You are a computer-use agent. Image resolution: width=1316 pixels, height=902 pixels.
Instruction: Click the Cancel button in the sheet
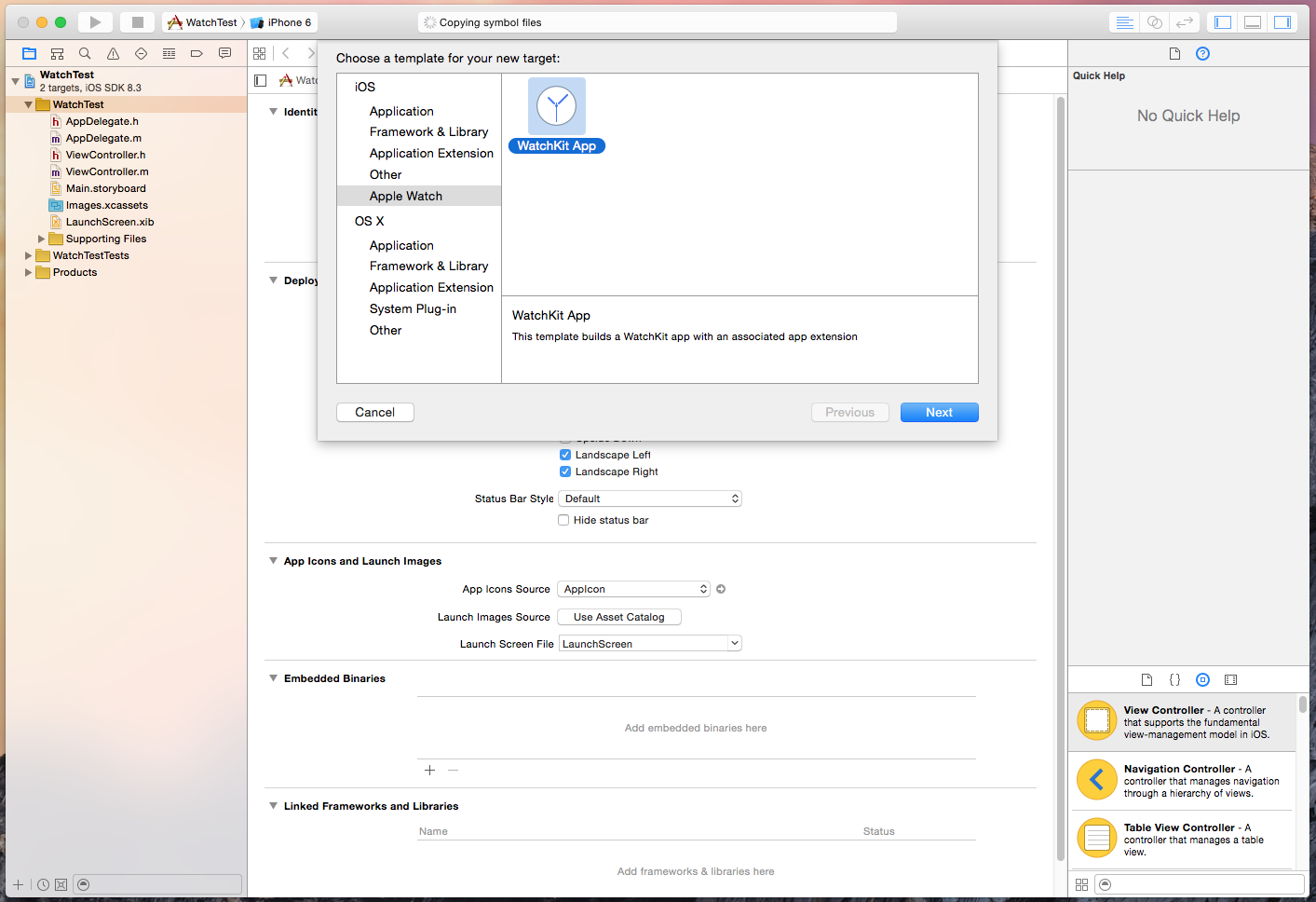click(375, 412)
